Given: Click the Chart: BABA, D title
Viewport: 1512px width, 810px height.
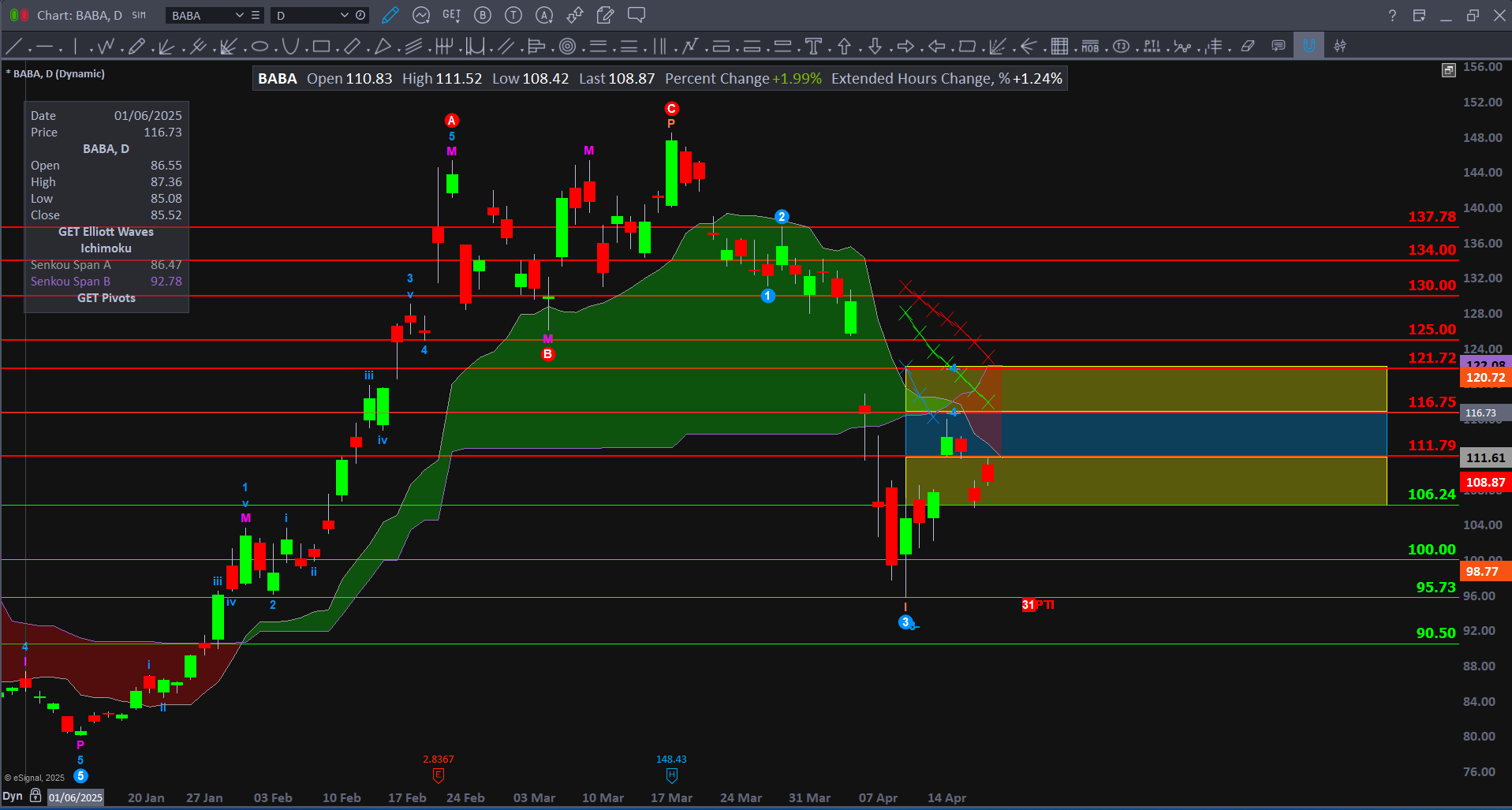Looking at the screenshot, I should (79, 15).
